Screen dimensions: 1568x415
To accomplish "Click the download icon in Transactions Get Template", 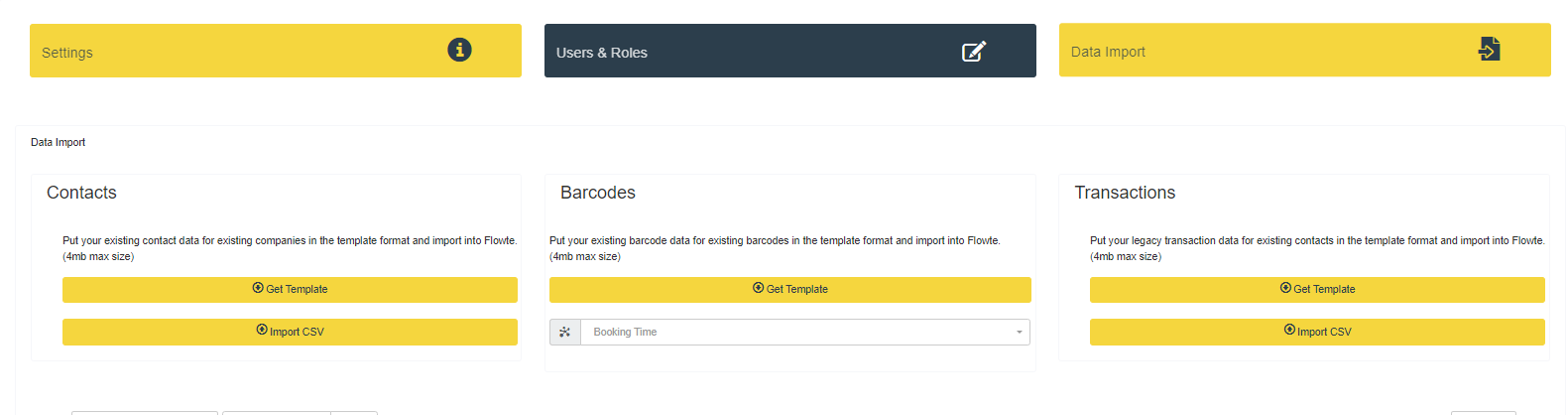I will click(1285, 288).
